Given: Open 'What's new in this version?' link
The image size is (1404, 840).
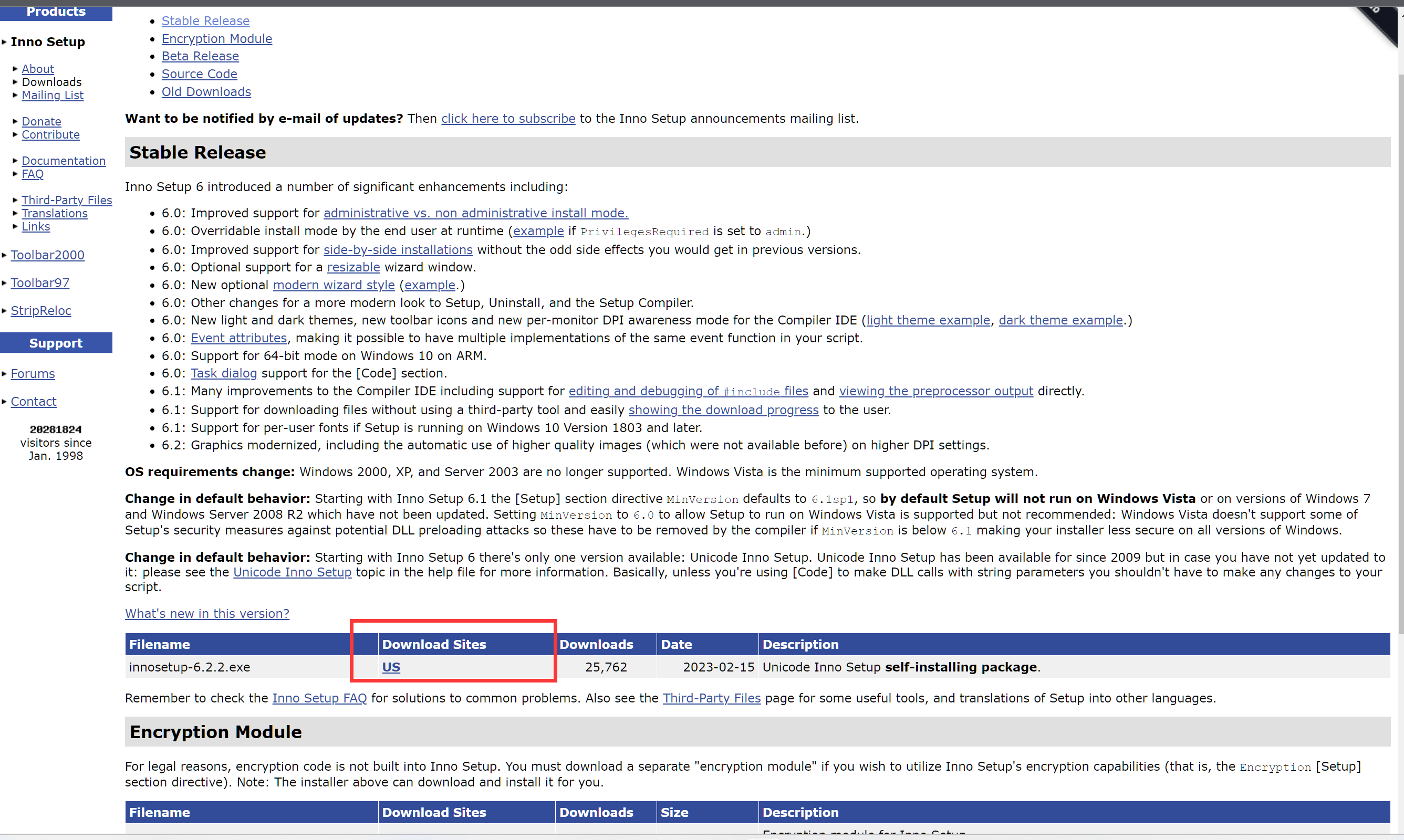Looking at the screenshot, I should [x=207, y=614].
